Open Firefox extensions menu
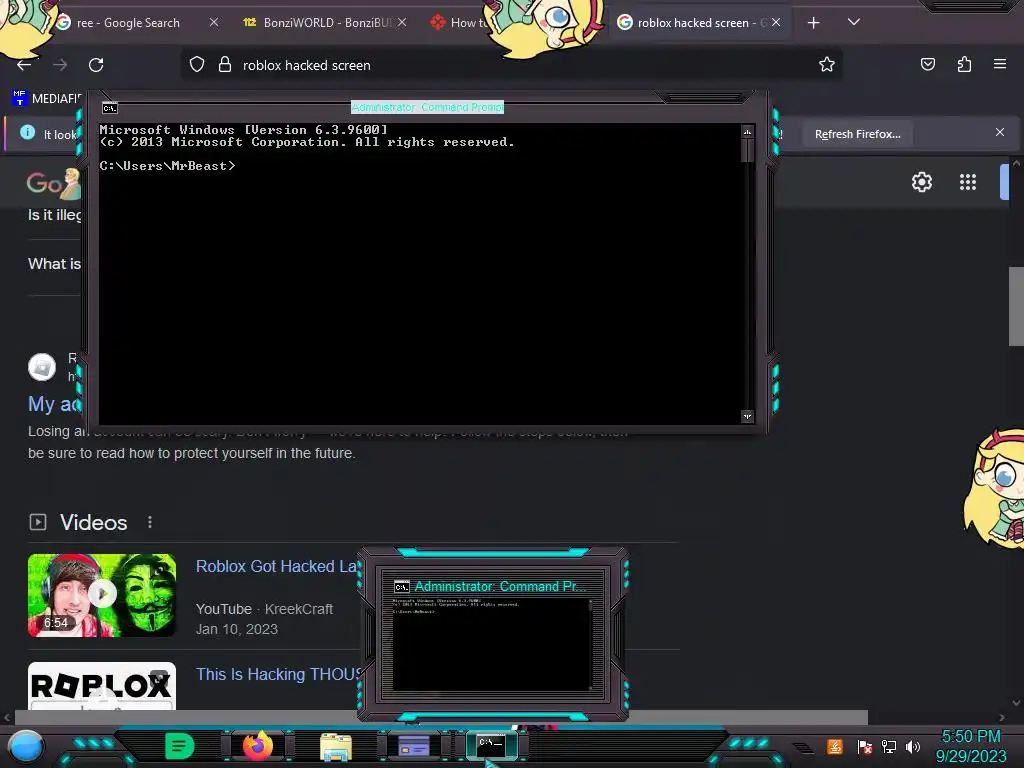This screenshot has height=768, width=1024. click(x=964, y=64)
